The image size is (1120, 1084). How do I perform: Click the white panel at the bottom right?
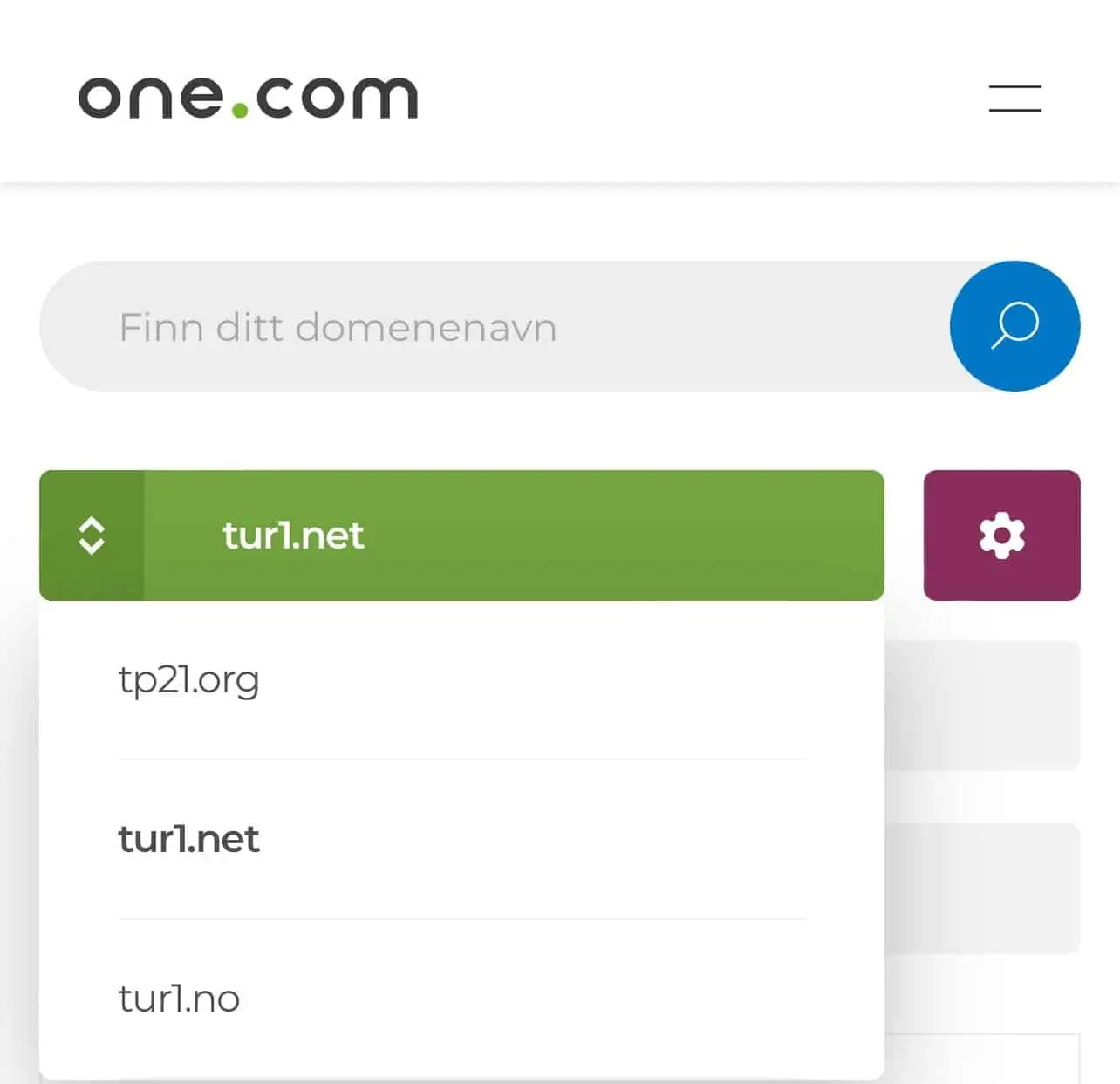982,1059
